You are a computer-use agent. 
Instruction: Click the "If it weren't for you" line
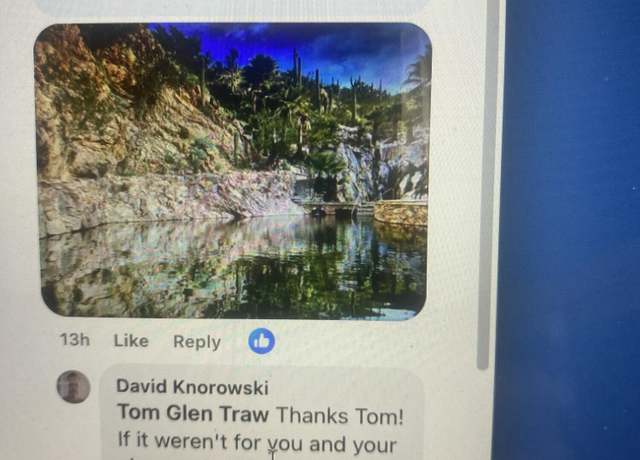pyautogui.click(x=257, y=443)
